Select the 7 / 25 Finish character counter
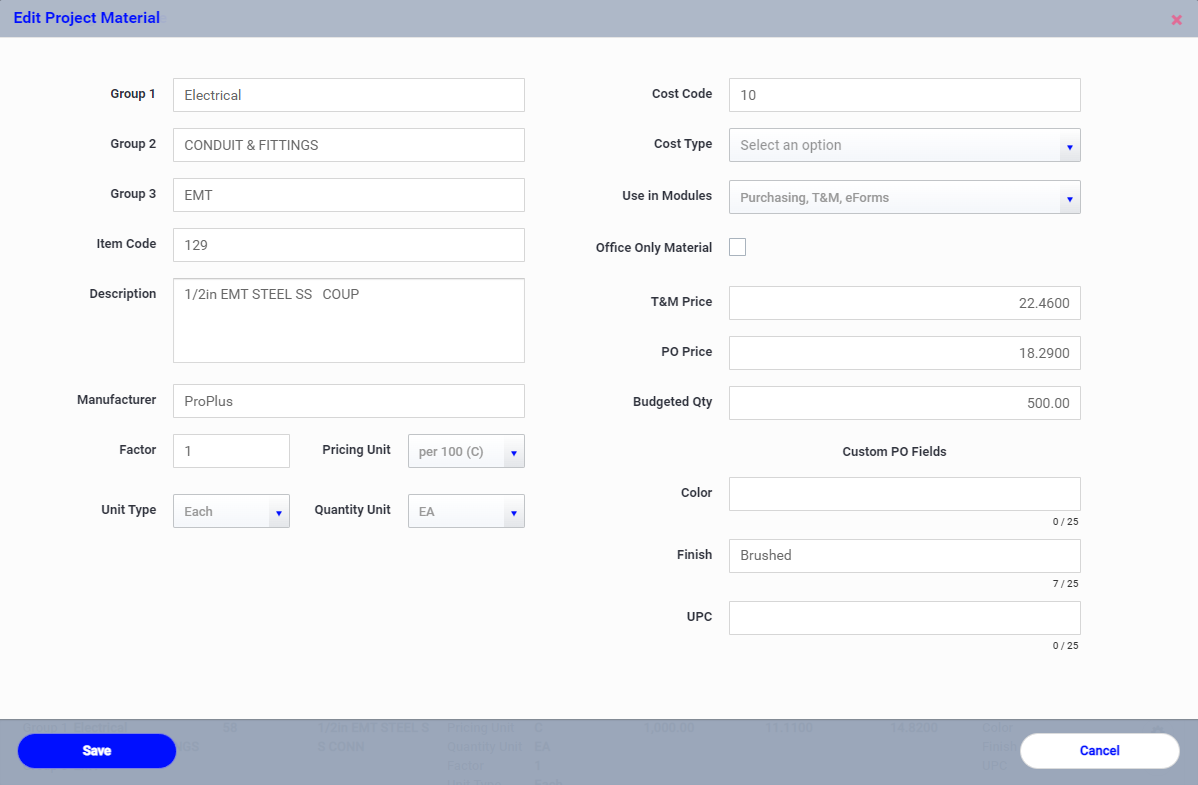 (x=1065, y=583)
